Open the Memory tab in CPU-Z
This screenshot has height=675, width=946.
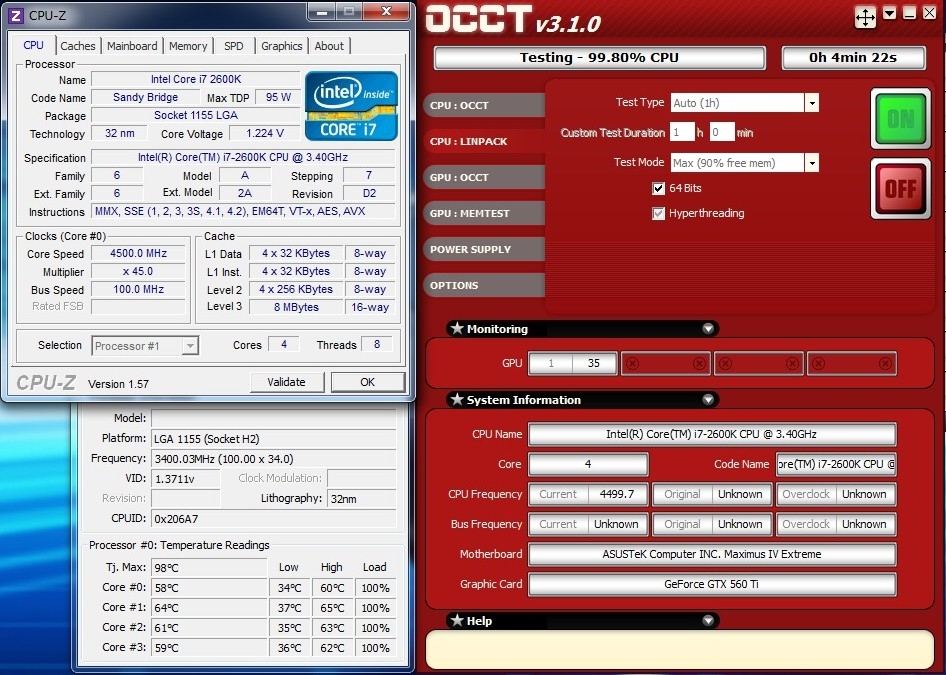(x=188, y=46)
